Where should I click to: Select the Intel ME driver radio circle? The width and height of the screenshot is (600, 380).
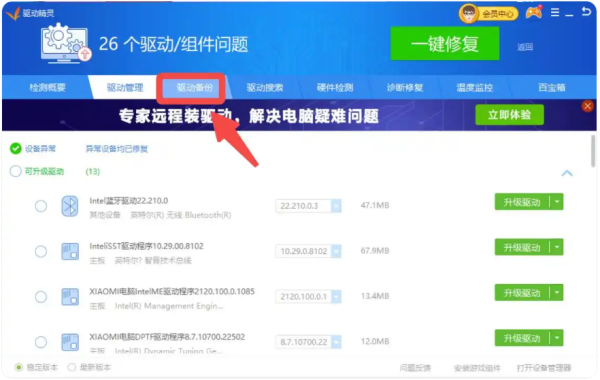[41, 297]
